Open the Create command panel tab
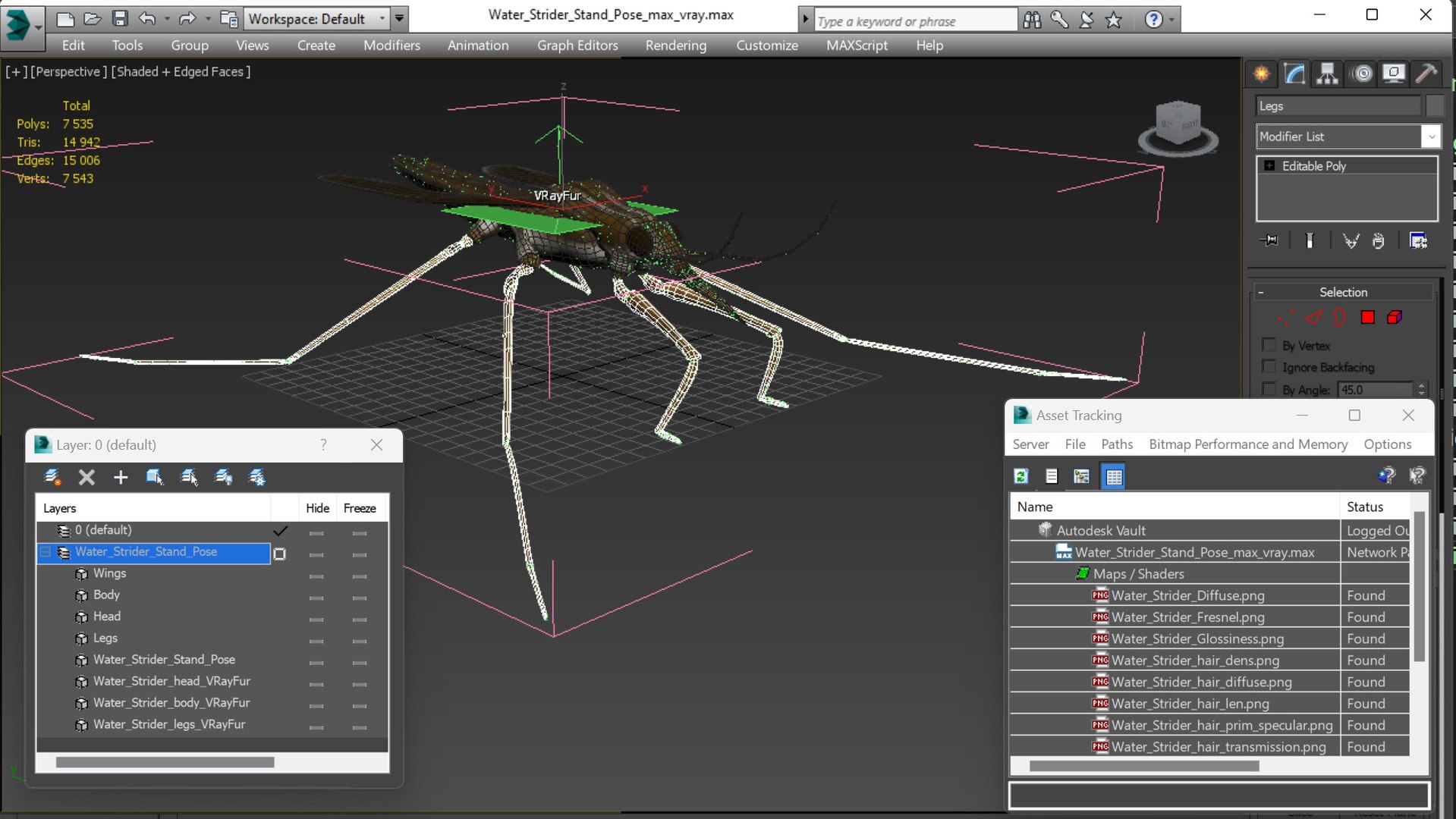Screen dimensions: 1456x819 coord(1261,74)
